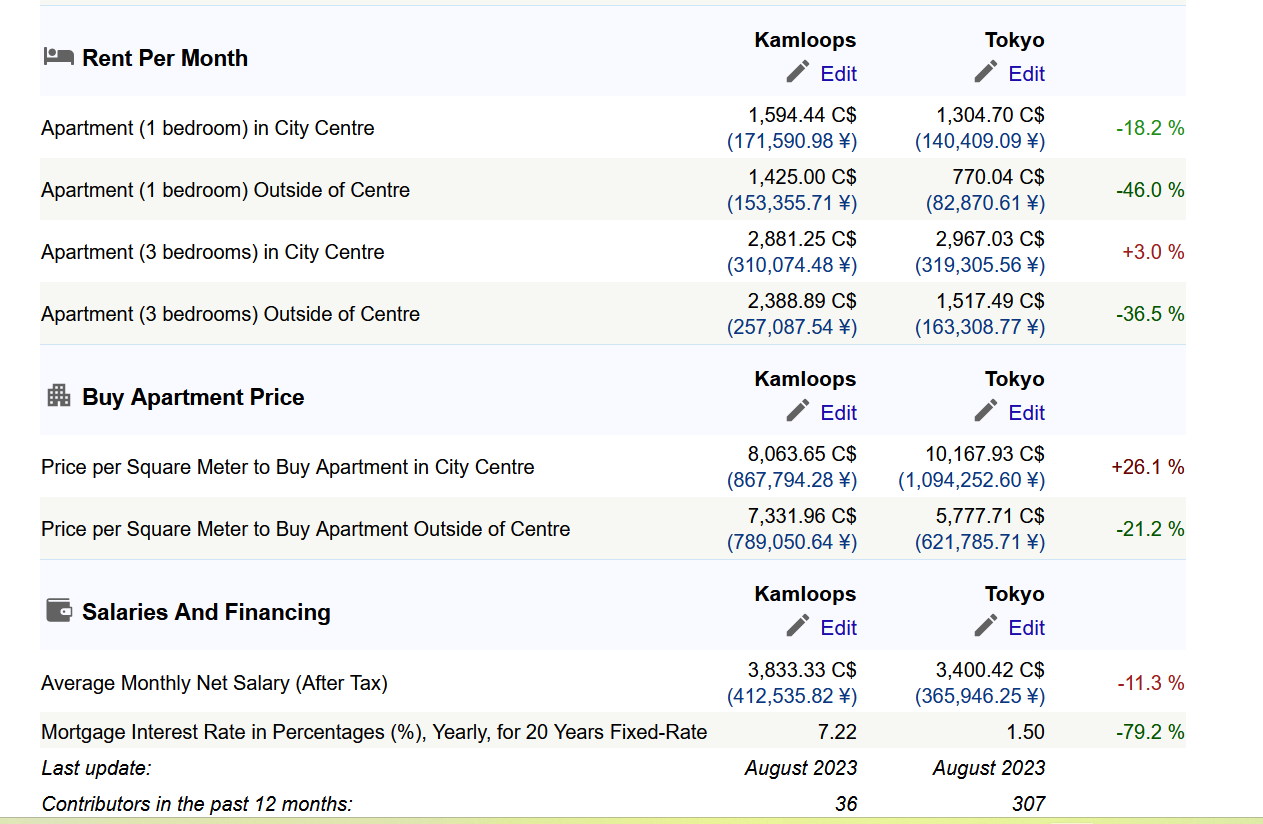The height and width of the screenshot is (824, 1263).
Task: Click yen value (1,094,252.60 ¥)
Action: point(972,480)
